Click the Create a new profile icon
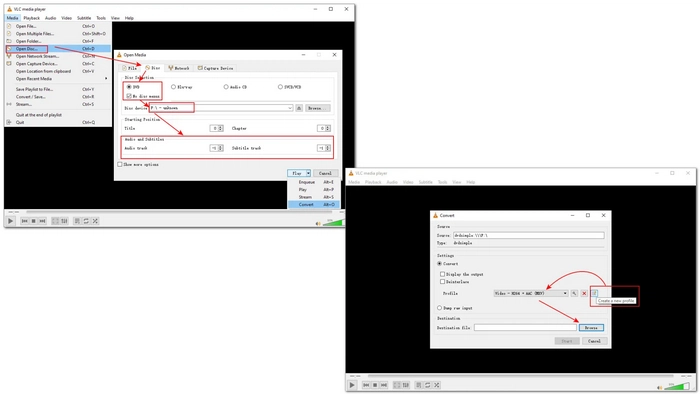This screenshot has height=394, width=700. point(594,293)
